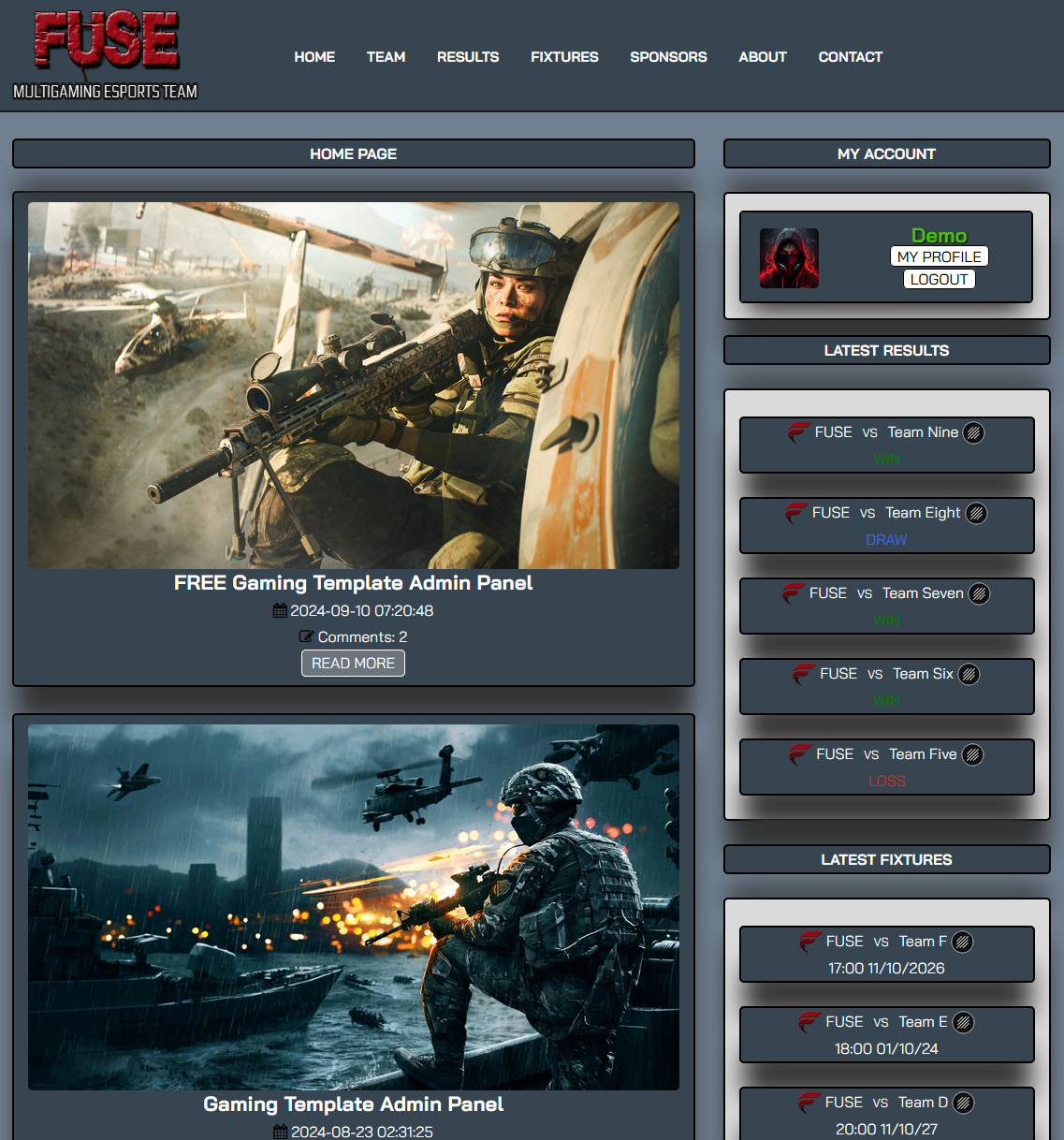Click Team F's circular logo in Latest Fixtures

(963, 942)
